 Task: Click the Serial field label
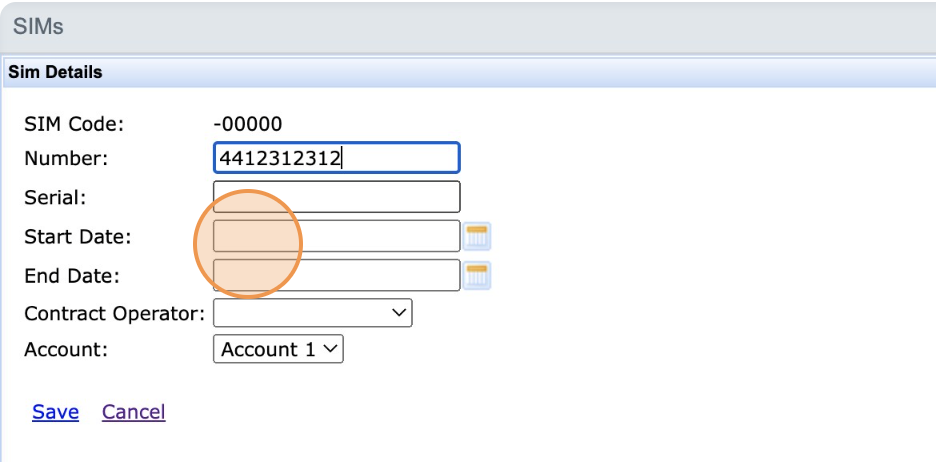(55, 197)
